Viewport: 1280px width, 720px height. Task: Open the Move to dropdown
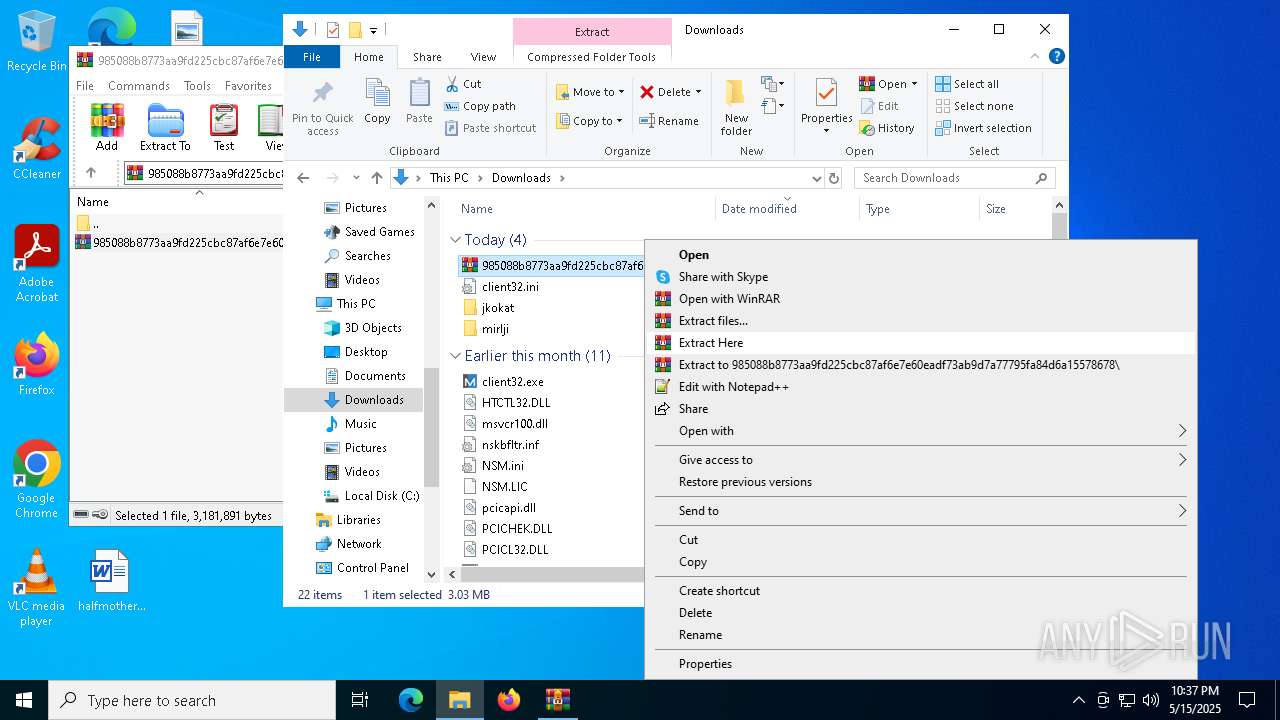[590, 92]
